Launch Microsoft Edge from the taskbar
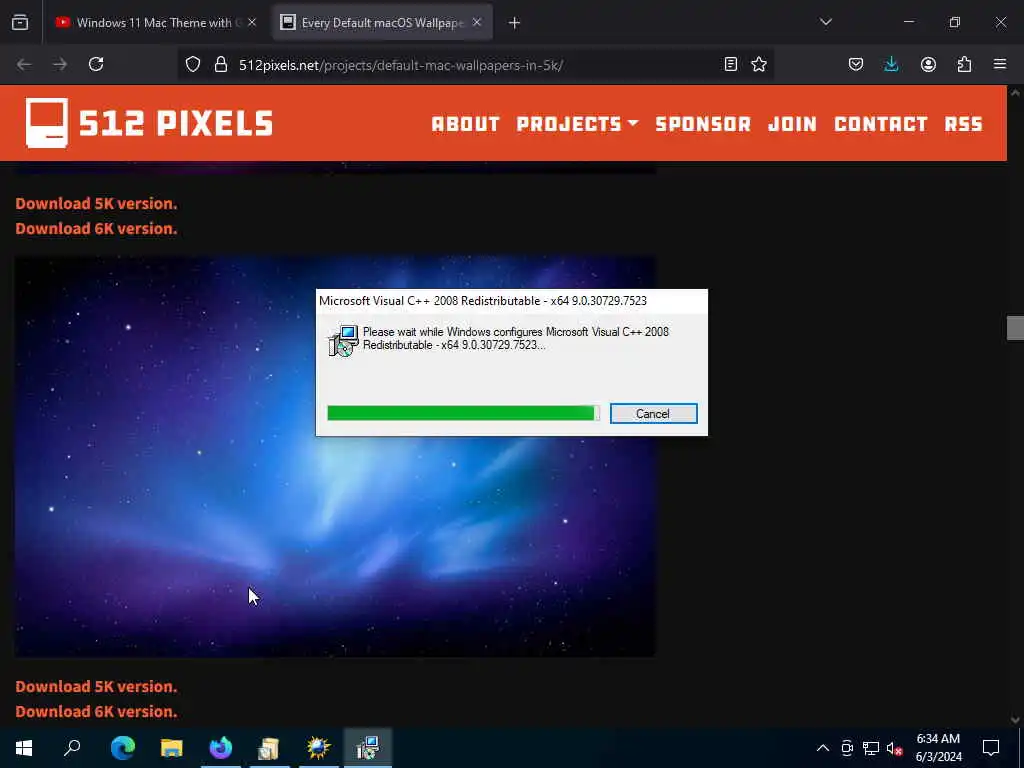 (123, 748)
